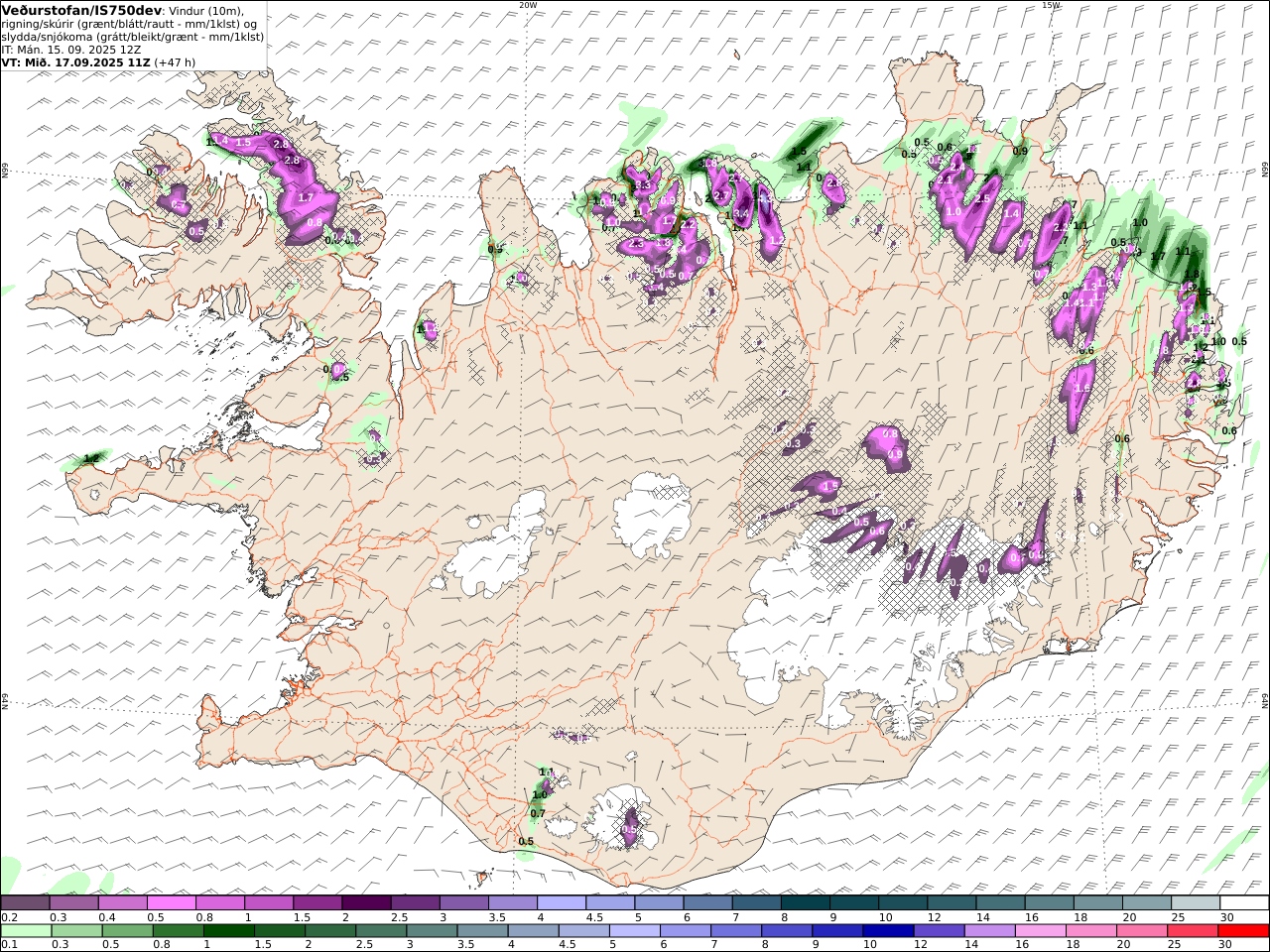Pick the medium green 0.5 rain-scale swatch

tap(128, 931)
